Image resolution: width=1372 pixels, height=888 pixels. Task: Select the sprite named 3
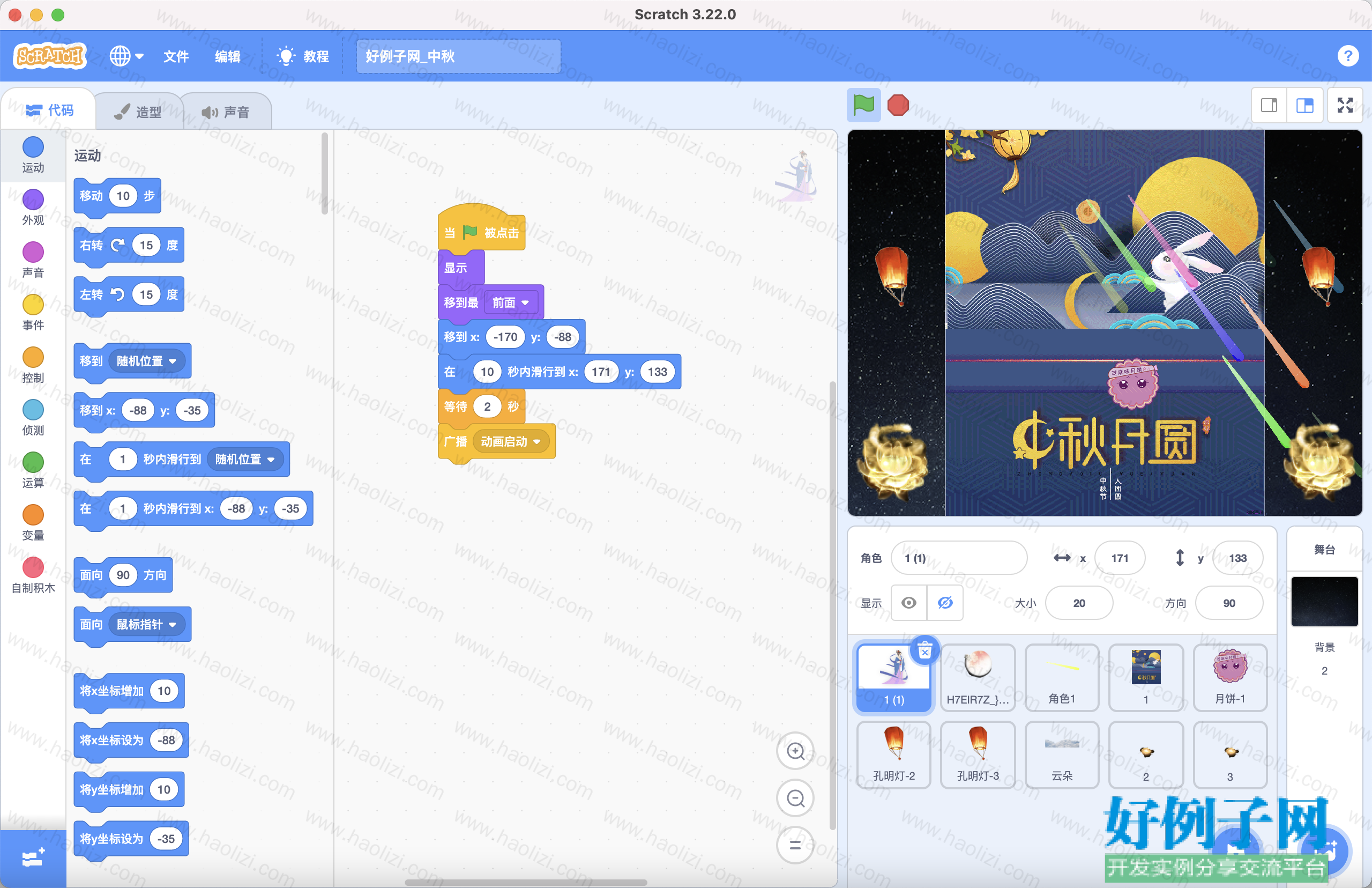1231,754
